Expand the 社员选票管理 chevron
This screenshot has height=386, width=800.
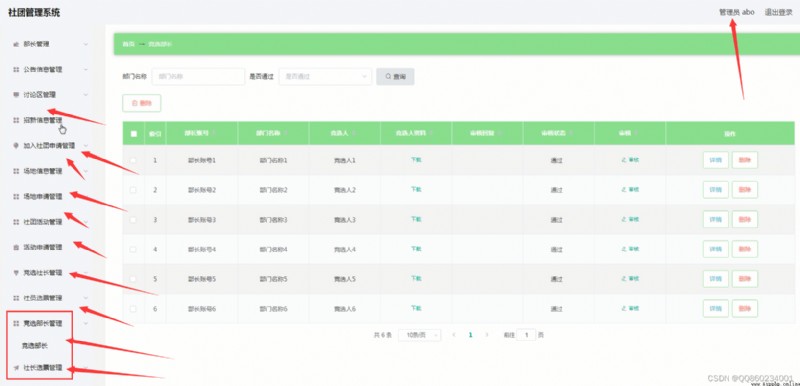pos(86,298)
